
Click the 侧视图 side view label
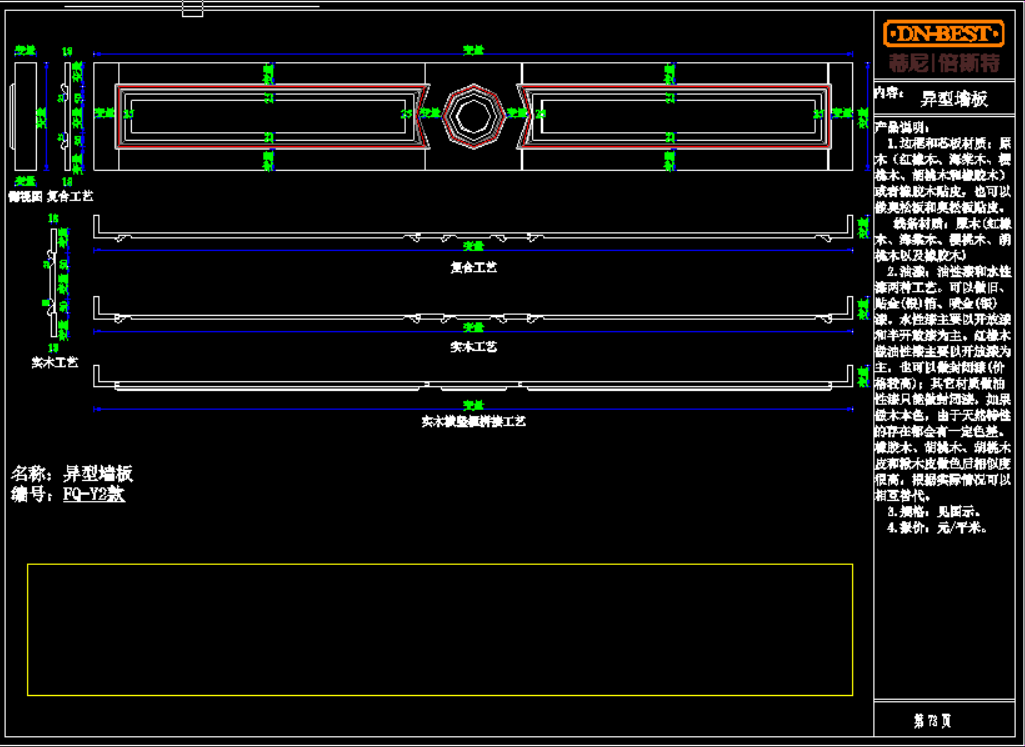(x=25, y=196)
